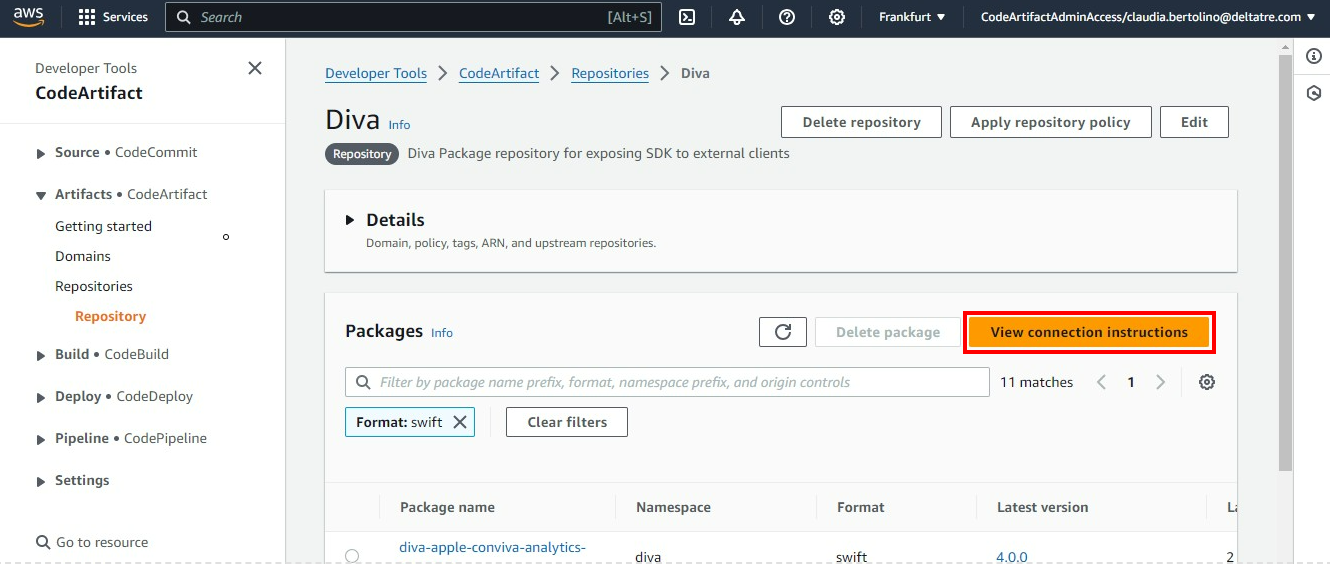
Task: Open the Services grid menu
Action: coord(112,17)
